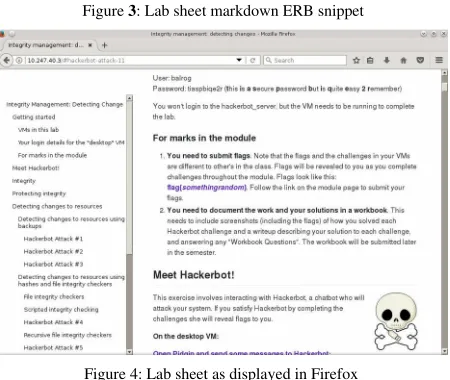
Task: Open Your login details for desktop VM
Action: tap(71, 142)
